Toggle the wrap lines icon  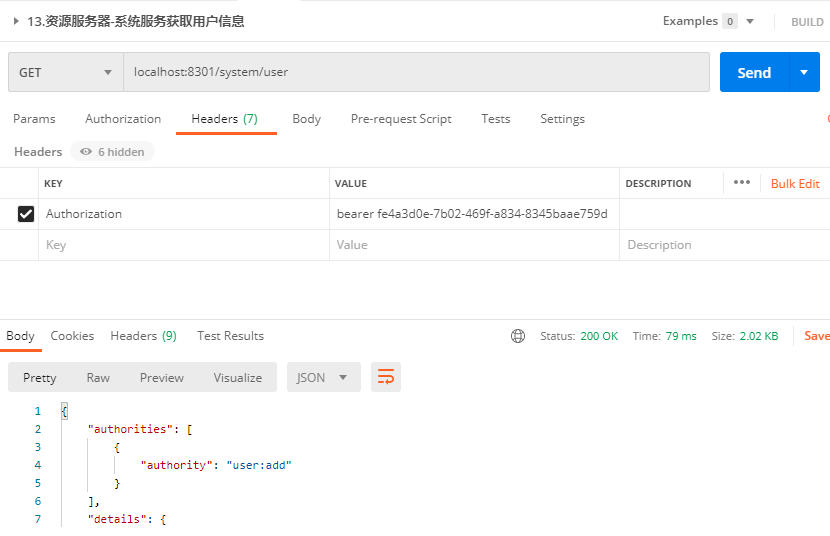tap(386, 377)
